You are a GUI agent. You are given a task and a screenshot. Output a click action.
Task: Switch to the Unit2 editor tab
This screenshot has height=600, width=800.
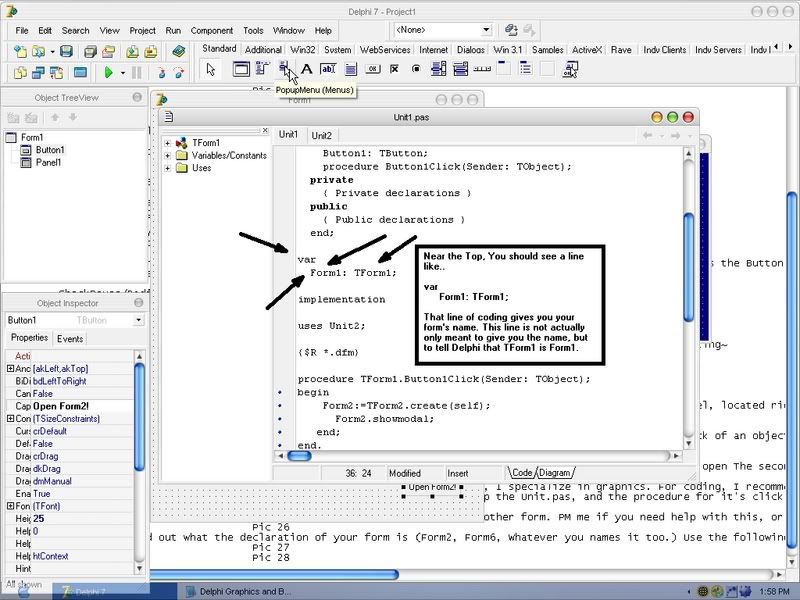pyautogui.click(x=321, y=135)
